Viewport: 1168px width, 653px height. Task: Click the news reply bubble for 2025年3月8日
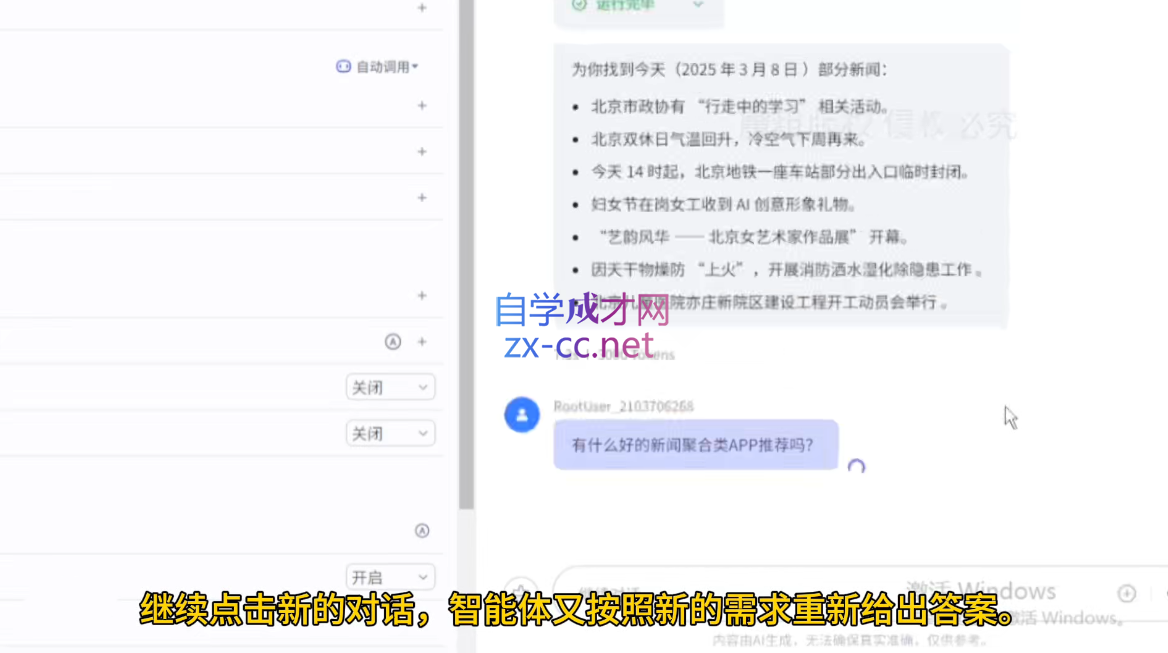pyautogui.click(x=780, y=185)
